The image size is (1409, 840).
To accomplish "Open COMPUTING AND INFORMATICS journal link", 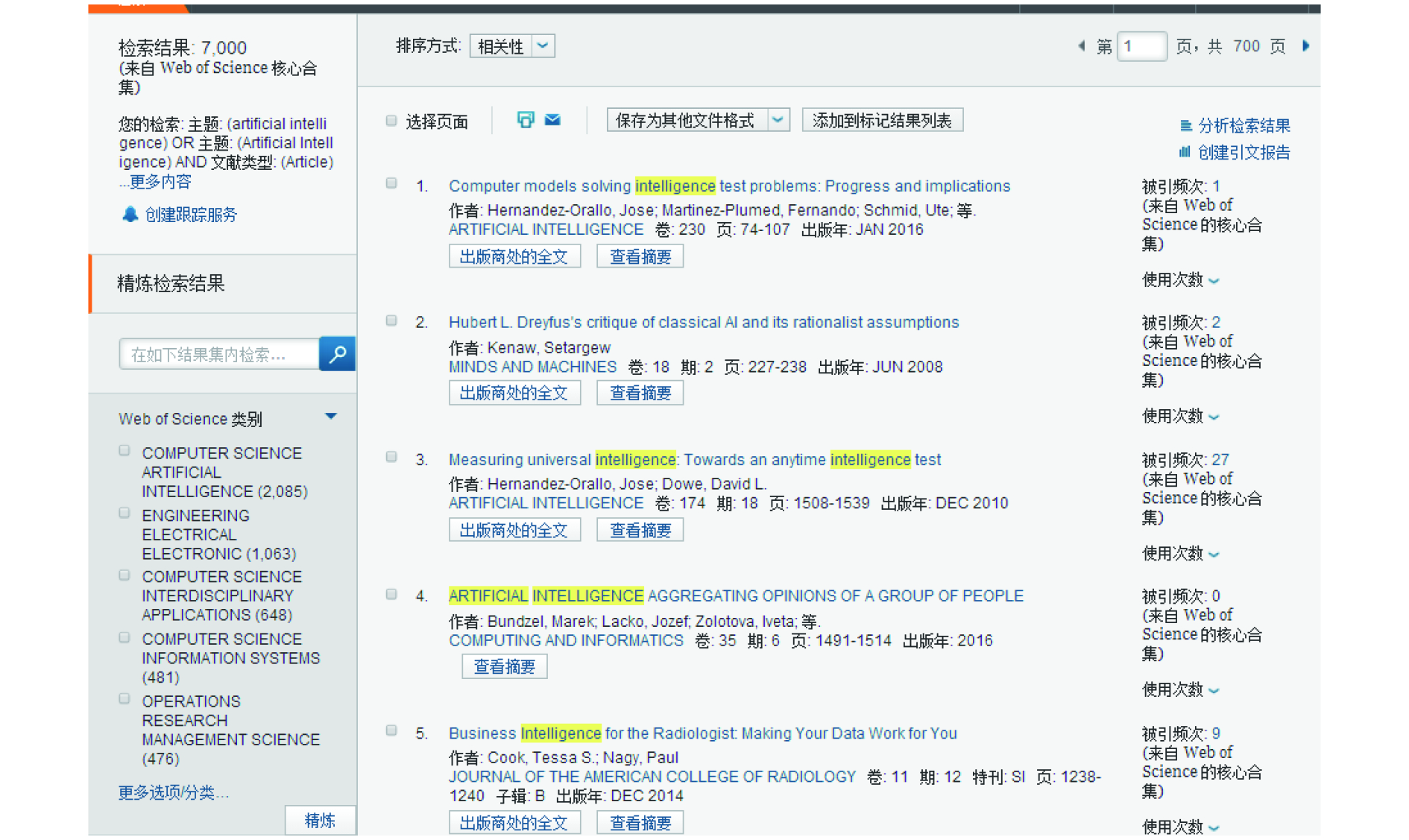I will (x=566, y=640).
